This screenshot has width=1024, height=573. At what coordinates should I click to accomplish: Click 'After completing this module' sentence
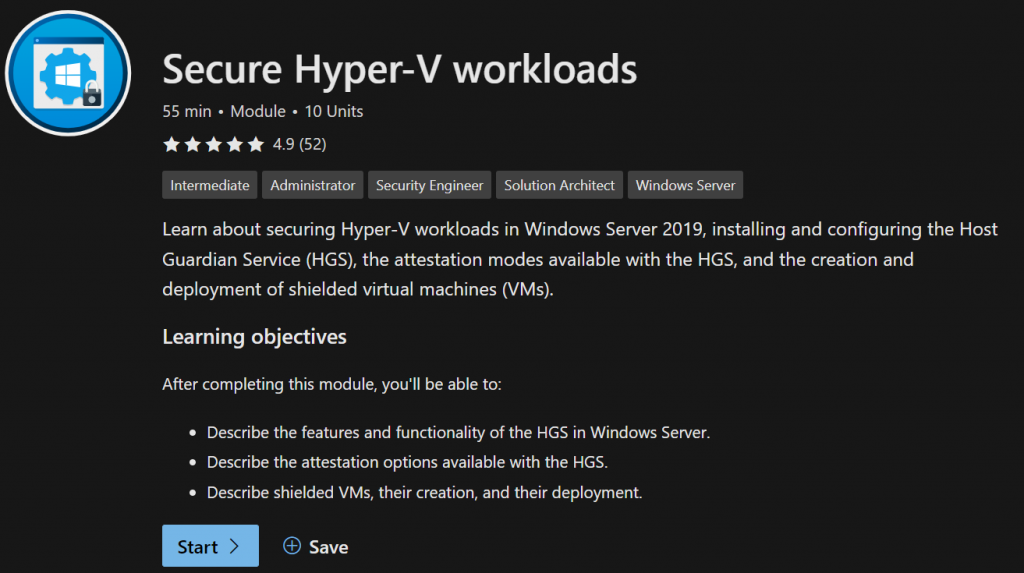click(332, 384)
